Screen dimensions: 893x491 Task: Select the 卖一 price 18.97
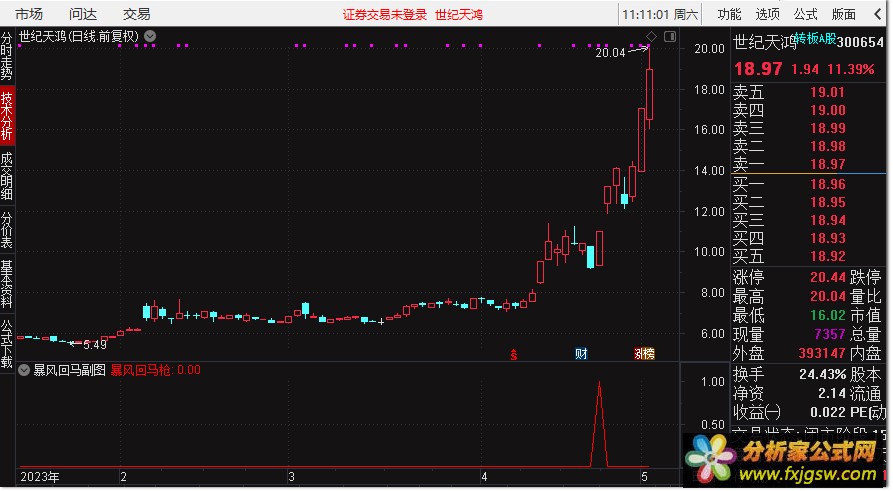pos(828,164)
